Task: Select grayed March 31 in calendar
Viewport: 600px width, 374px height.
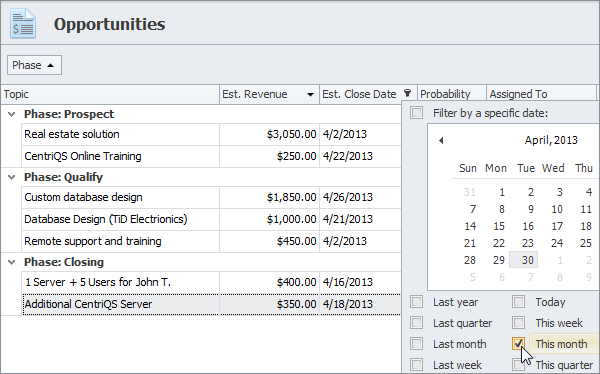Action: coord(470,192)
